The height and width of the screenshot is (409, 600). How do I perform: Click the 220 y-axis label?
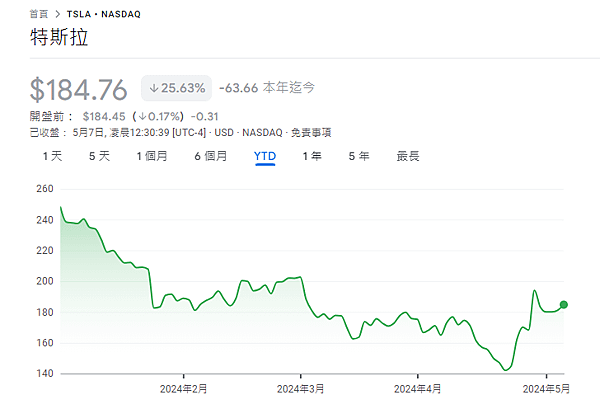[45, 251]
